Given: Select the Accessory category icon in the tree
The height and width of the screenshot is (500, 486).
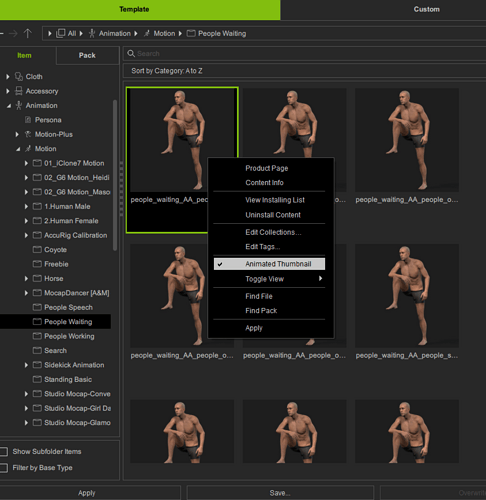Looking at the screenshot, I should click(x=19, y=91).
